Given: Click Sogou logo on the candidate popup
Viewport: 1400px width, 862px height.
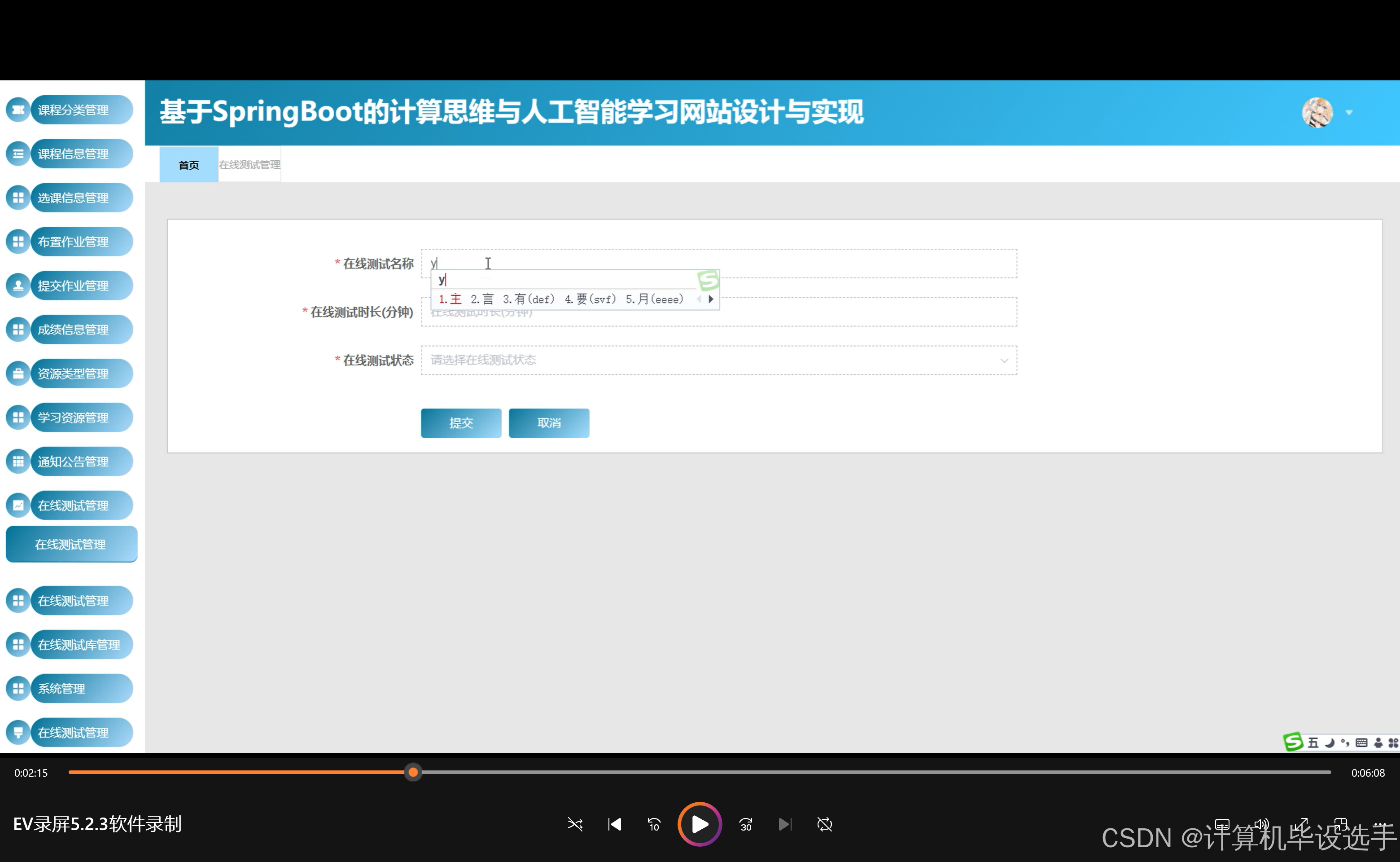Looking at the screenshot, I should (x=708, y=280).
